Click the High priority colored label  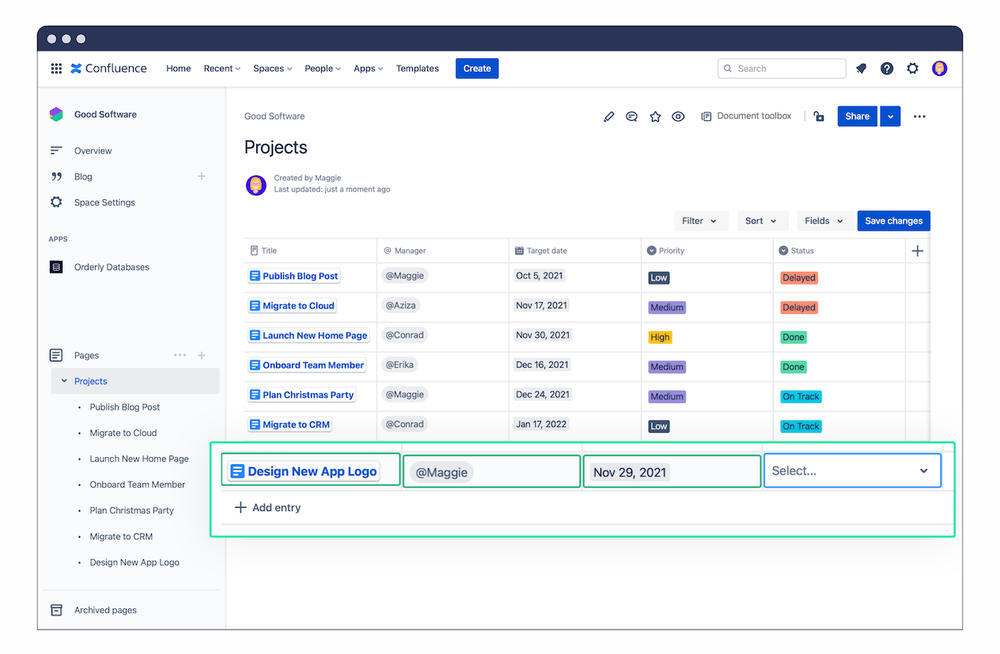(x=659, y=337)
